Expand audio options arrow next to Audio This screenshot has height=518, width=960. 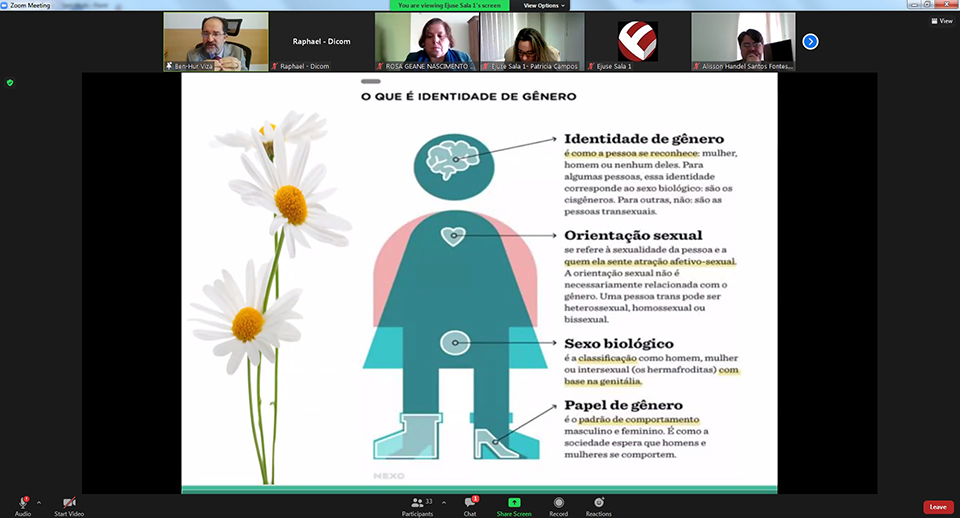click(39, 502)
